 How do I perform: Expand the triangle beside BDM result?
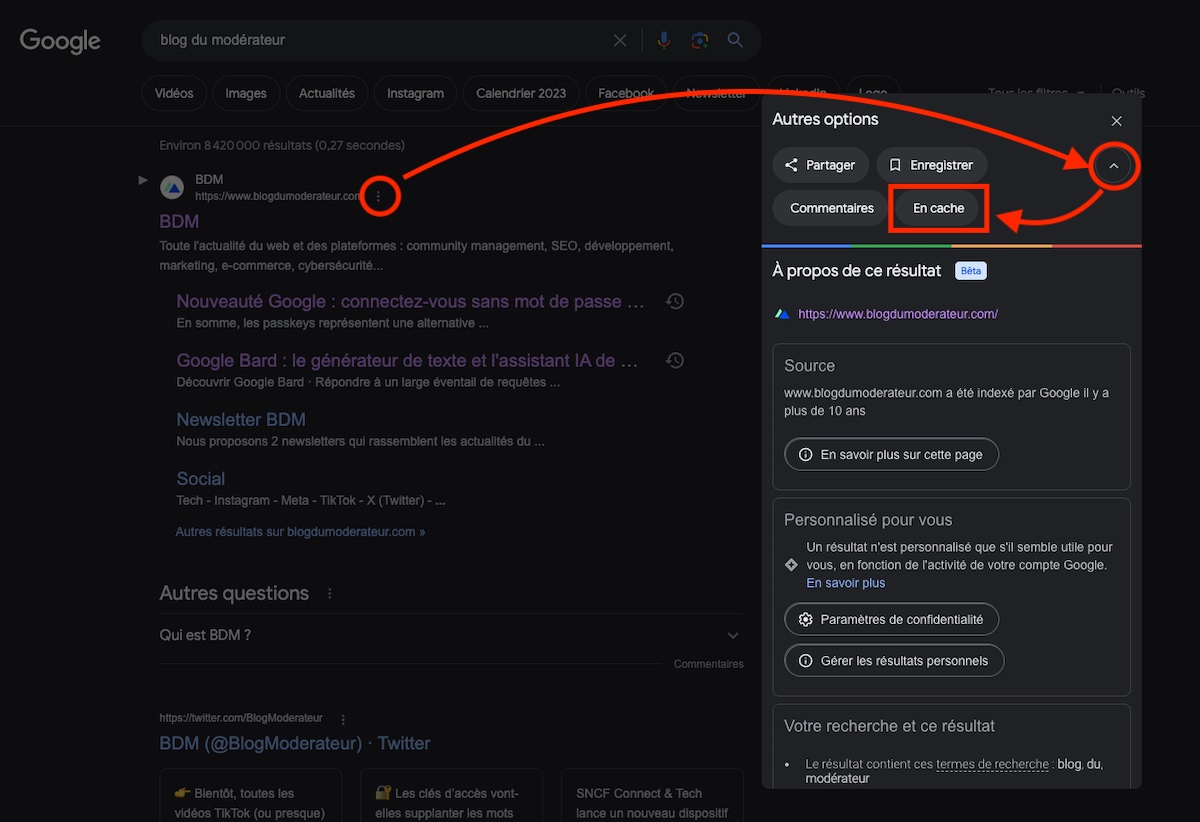coord(143,180)
